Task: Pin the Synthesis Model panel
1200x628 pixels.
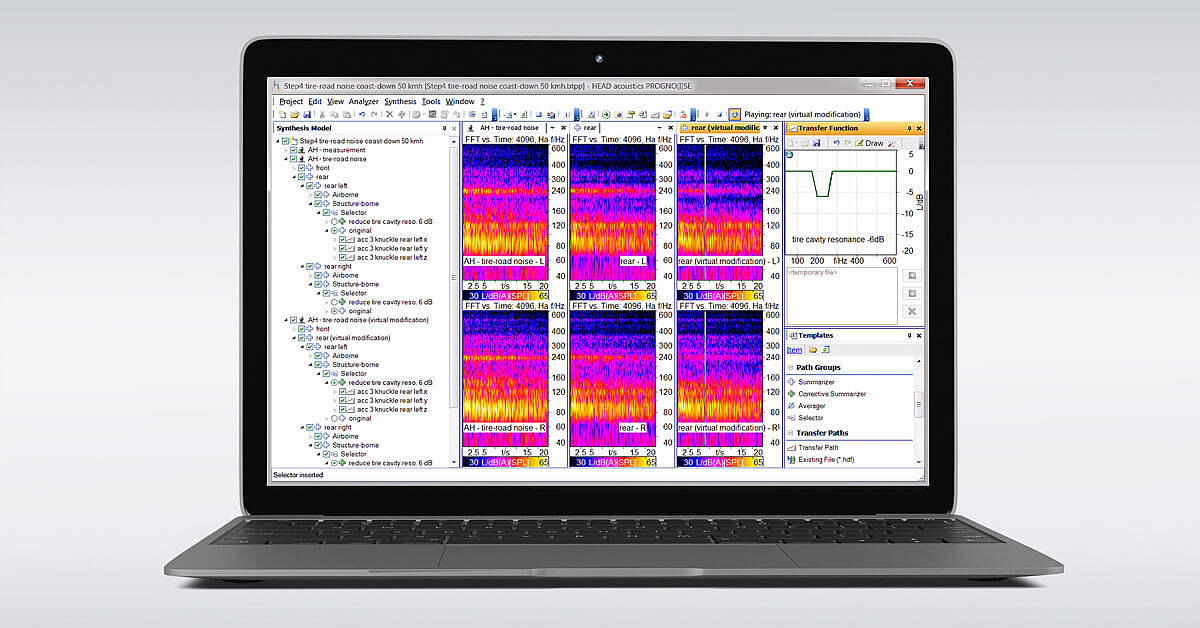Action: 444,128
